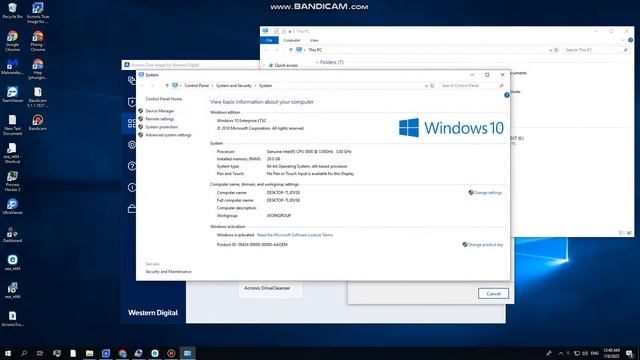640x360 pixels.
Task: Open Security and Maintenance link
Action: tap(168, 272)
